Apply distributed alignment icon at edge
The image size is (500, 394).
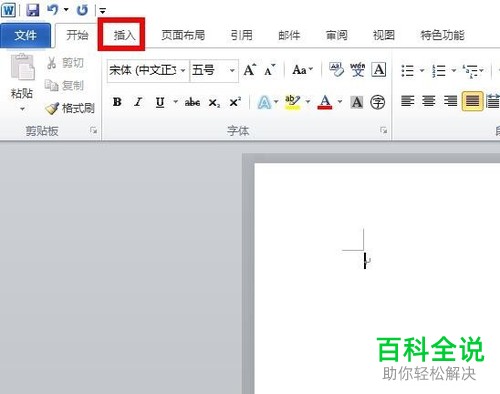coord(493,101)
